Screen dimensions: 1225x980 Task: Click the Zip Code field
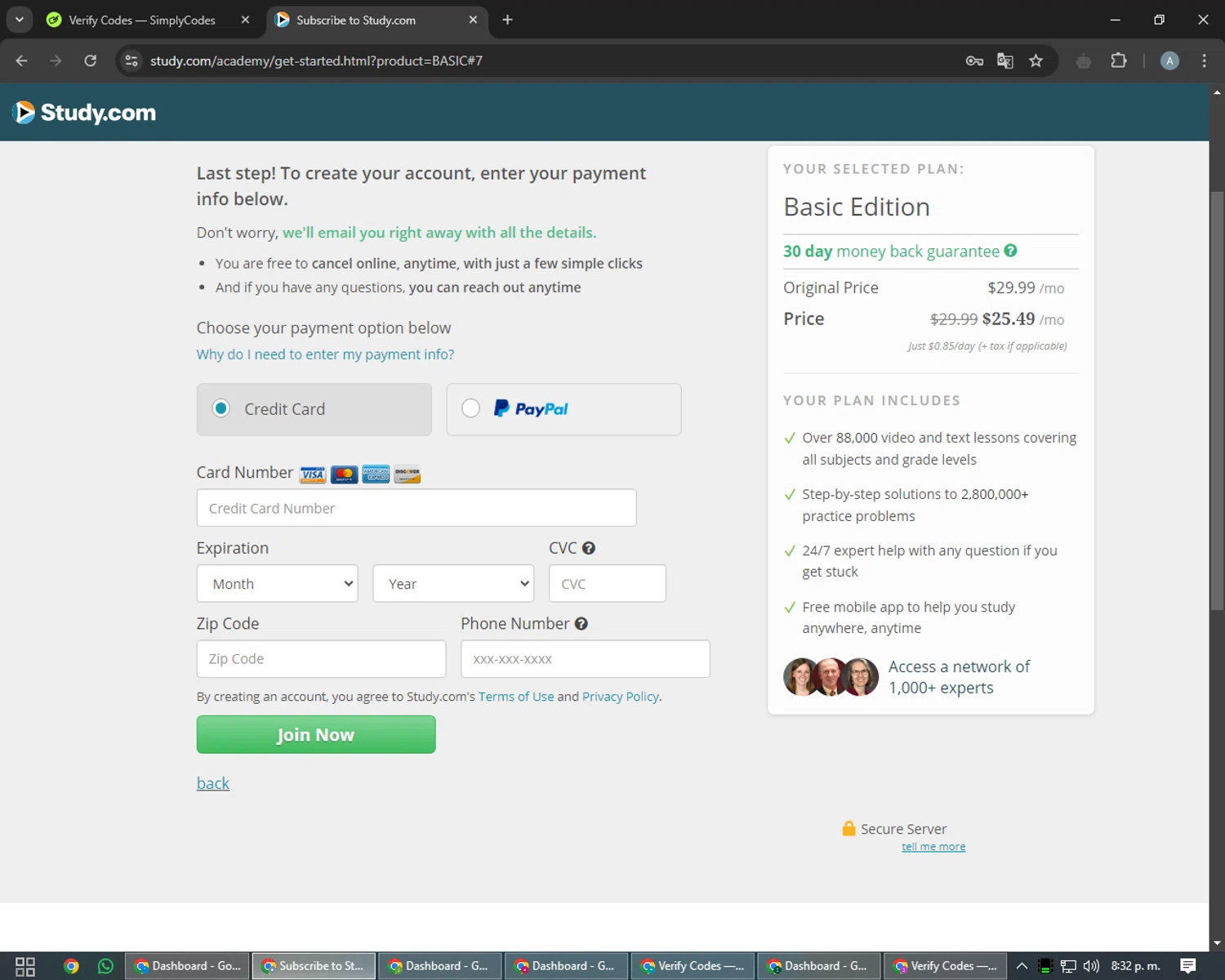321,659
